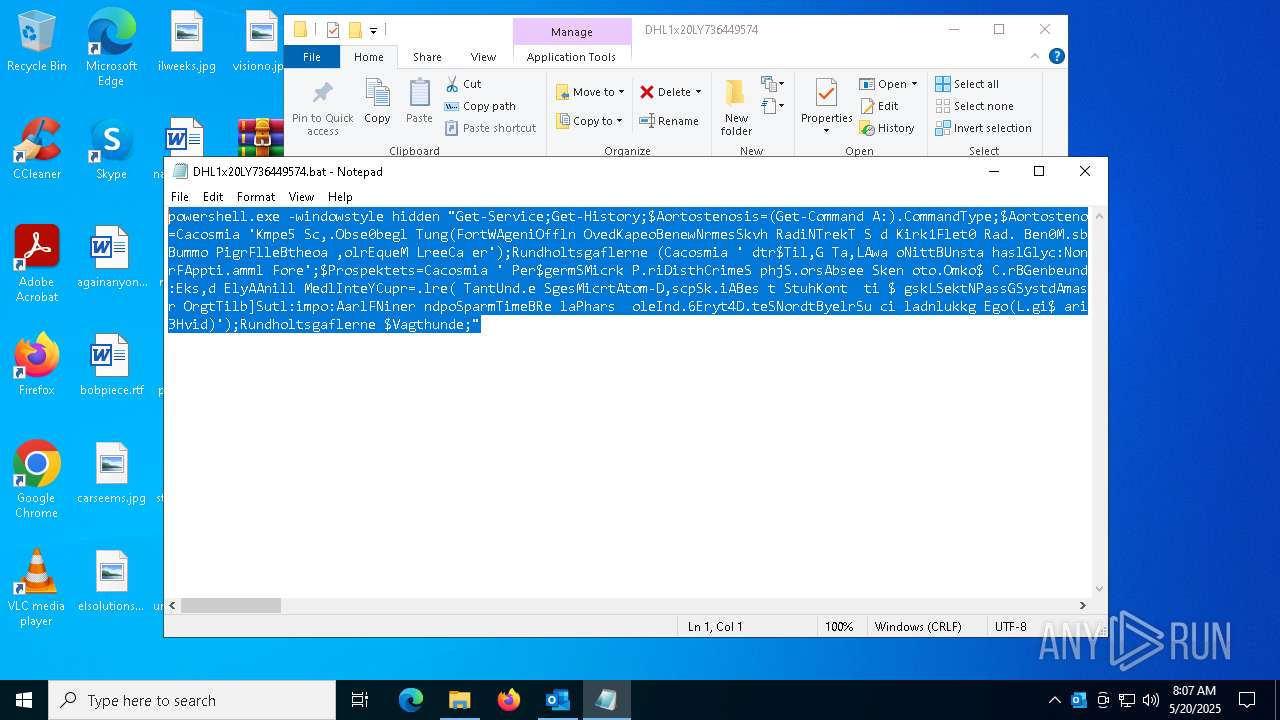Click the network icon in system tray

tap(1127, 700)
